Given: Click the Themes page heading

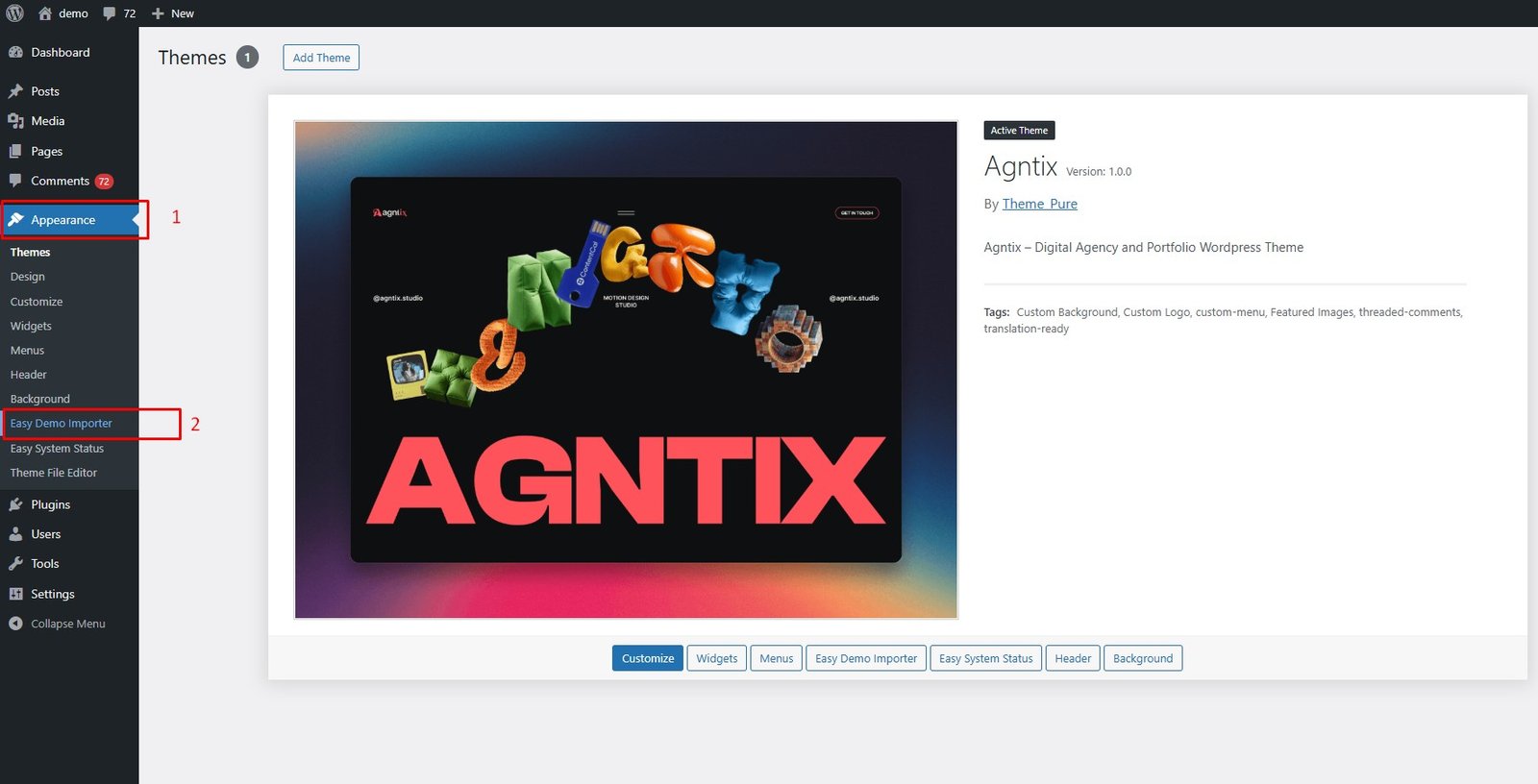Looking at the screenshot, I should tap(192, 58).
